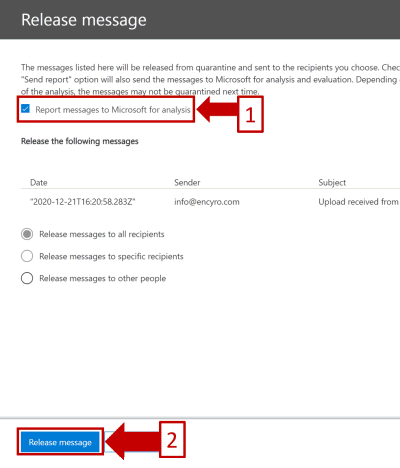Uncheck the Report messages to Microsoft checkbox
Viewport: 400px width, 468px height.
[25, 109]
